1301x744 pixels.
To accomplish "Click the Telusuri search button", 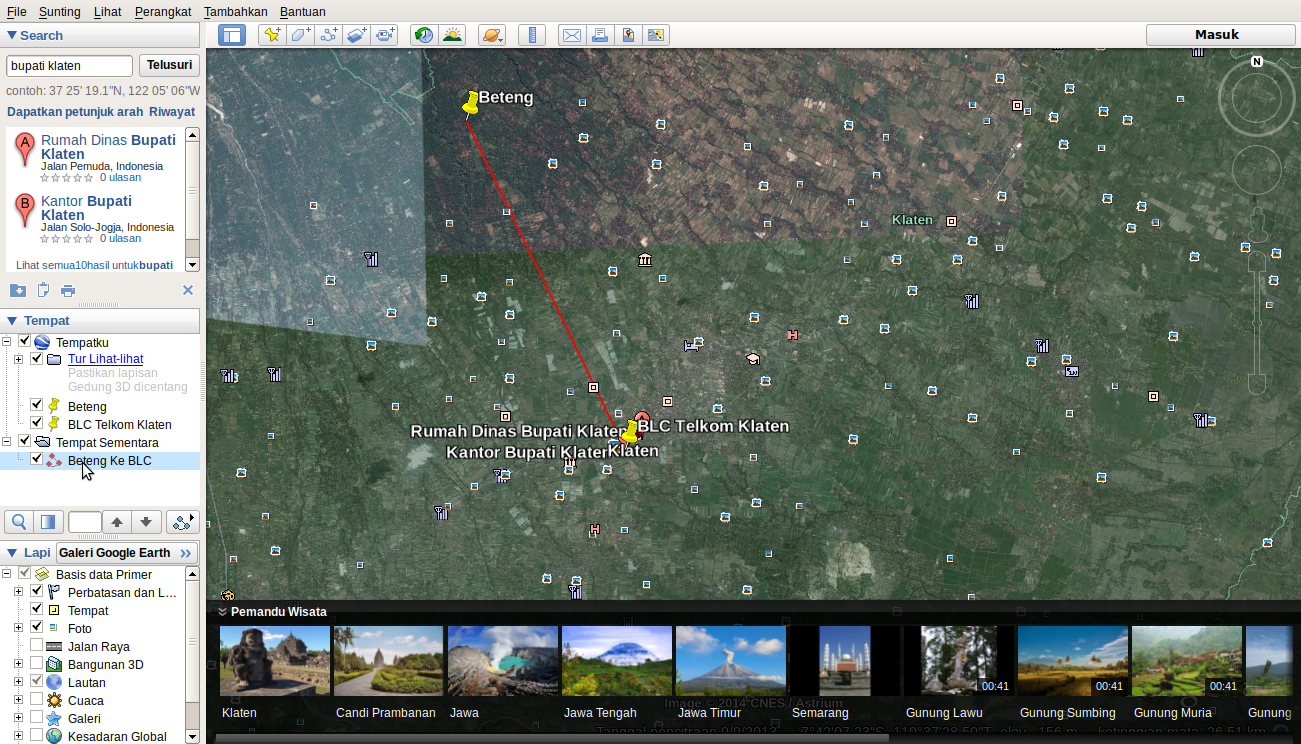I will pyautogui.click(x=169, y=66).
